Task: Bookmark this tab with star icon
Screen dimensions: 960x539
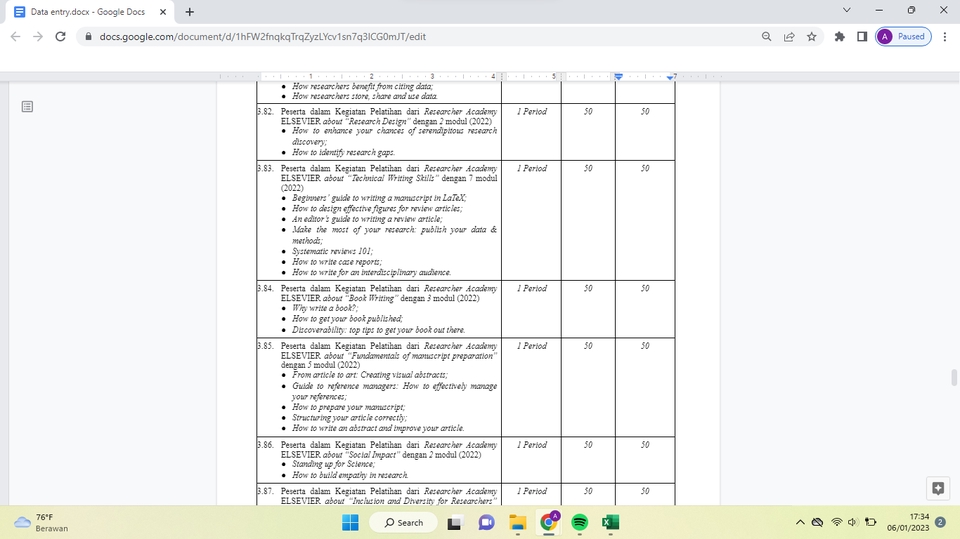Action: pos(812,37)
